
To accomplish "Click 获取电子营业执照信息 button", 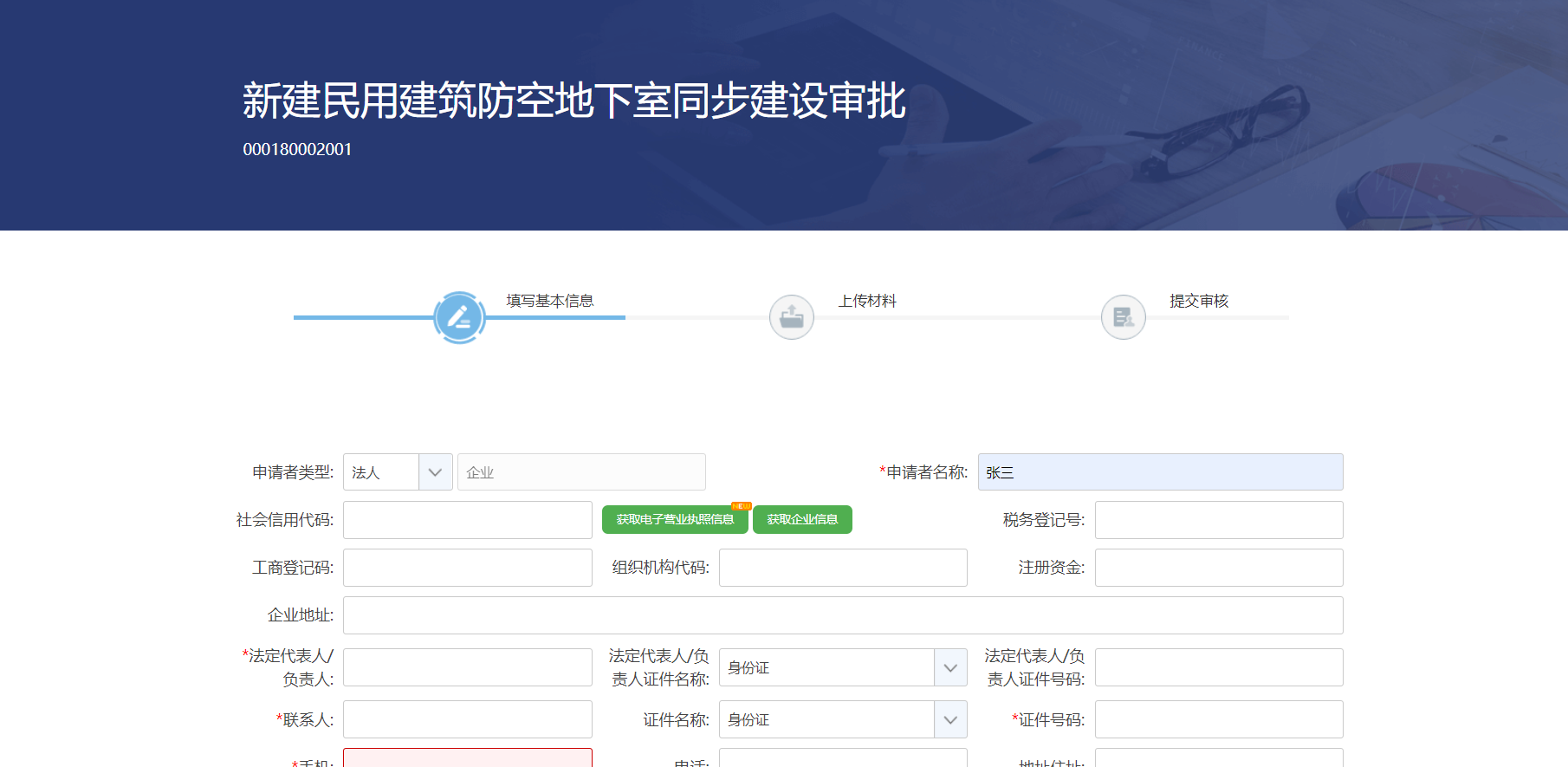I will 675,519.
